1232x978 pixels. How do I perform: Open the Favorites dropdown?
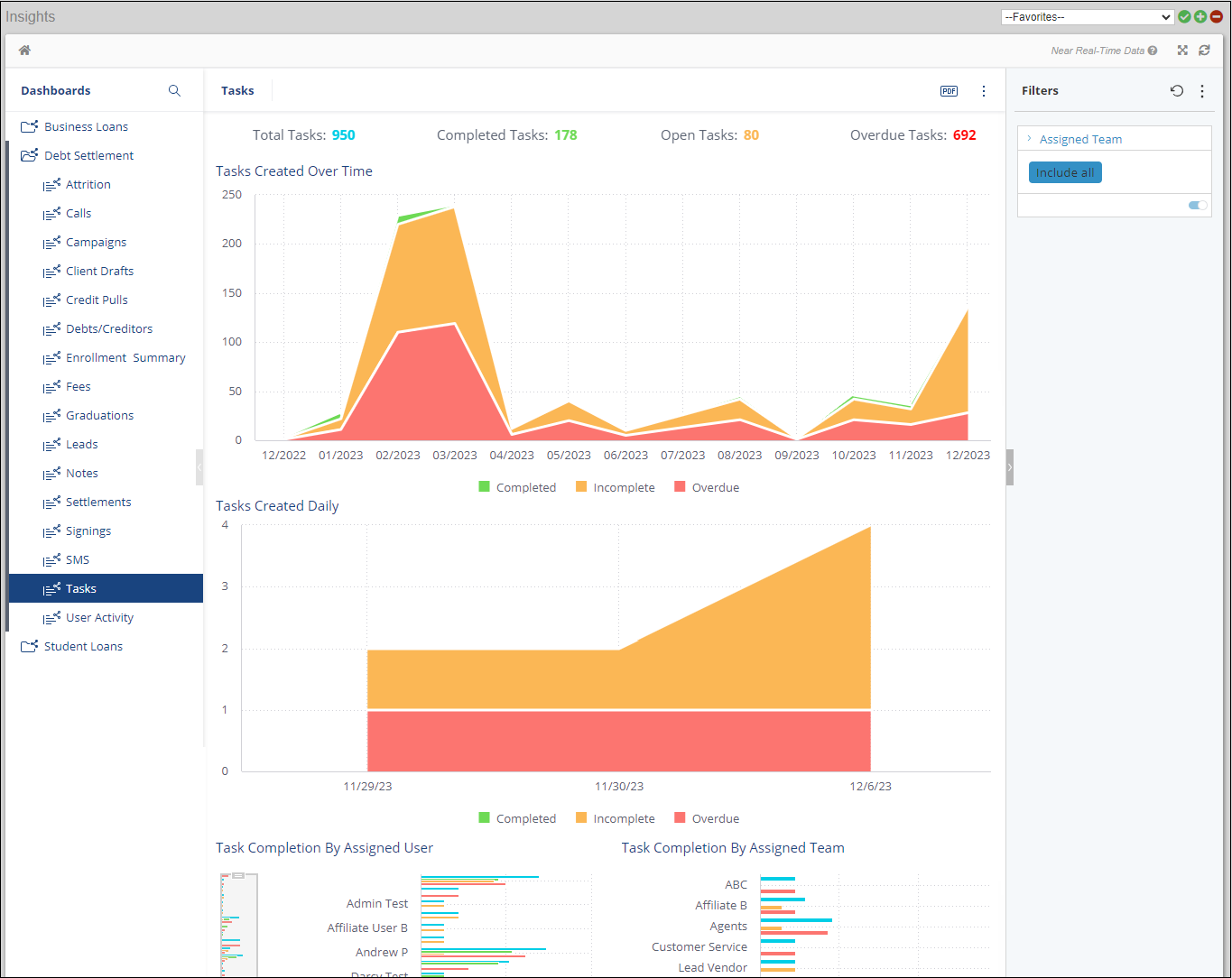[1087, 17]
